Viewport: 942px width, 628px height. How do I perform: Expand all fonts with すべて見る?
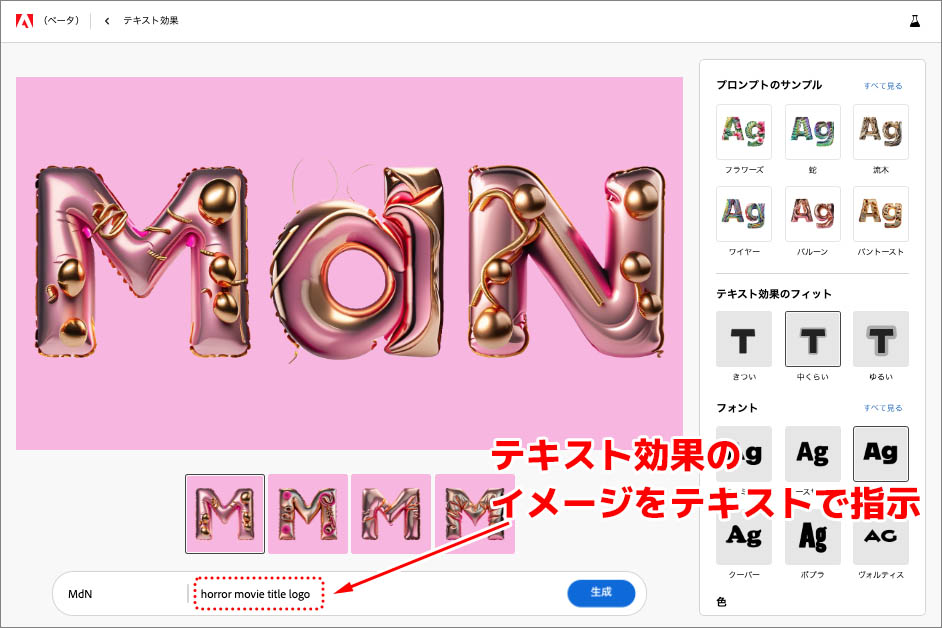[883, 408]
